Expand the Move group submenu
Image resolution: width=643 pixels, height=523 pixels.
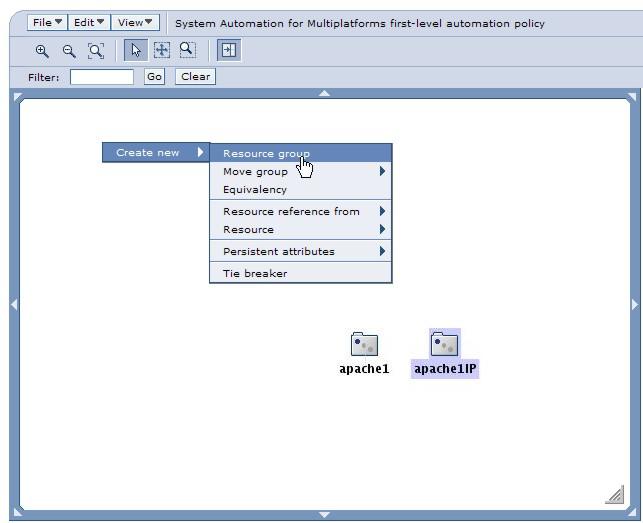pyautogui.click(x=301, y=171)
